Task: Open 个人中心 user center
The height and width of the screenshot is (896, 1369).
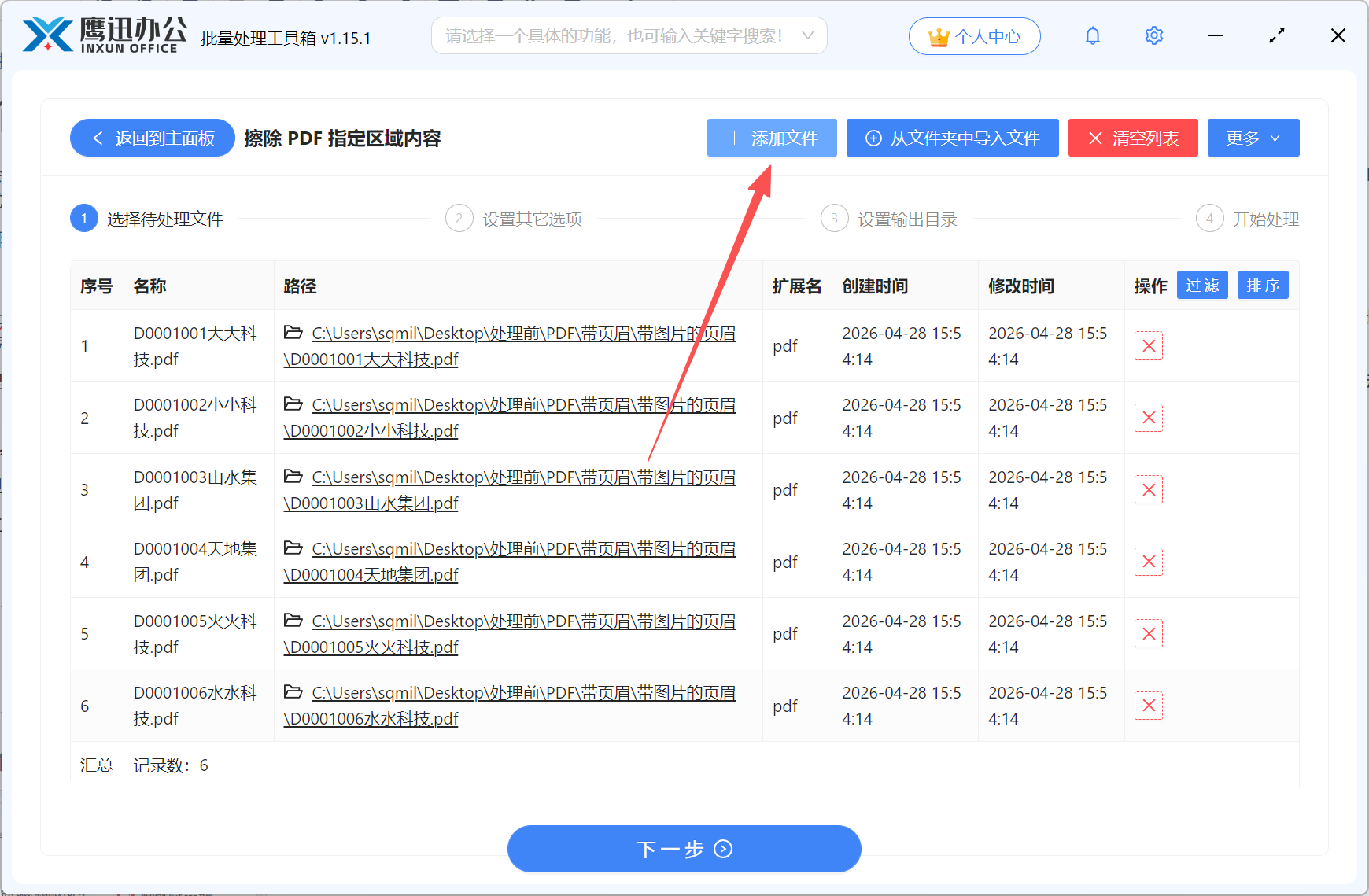Action: coord(975,36)
